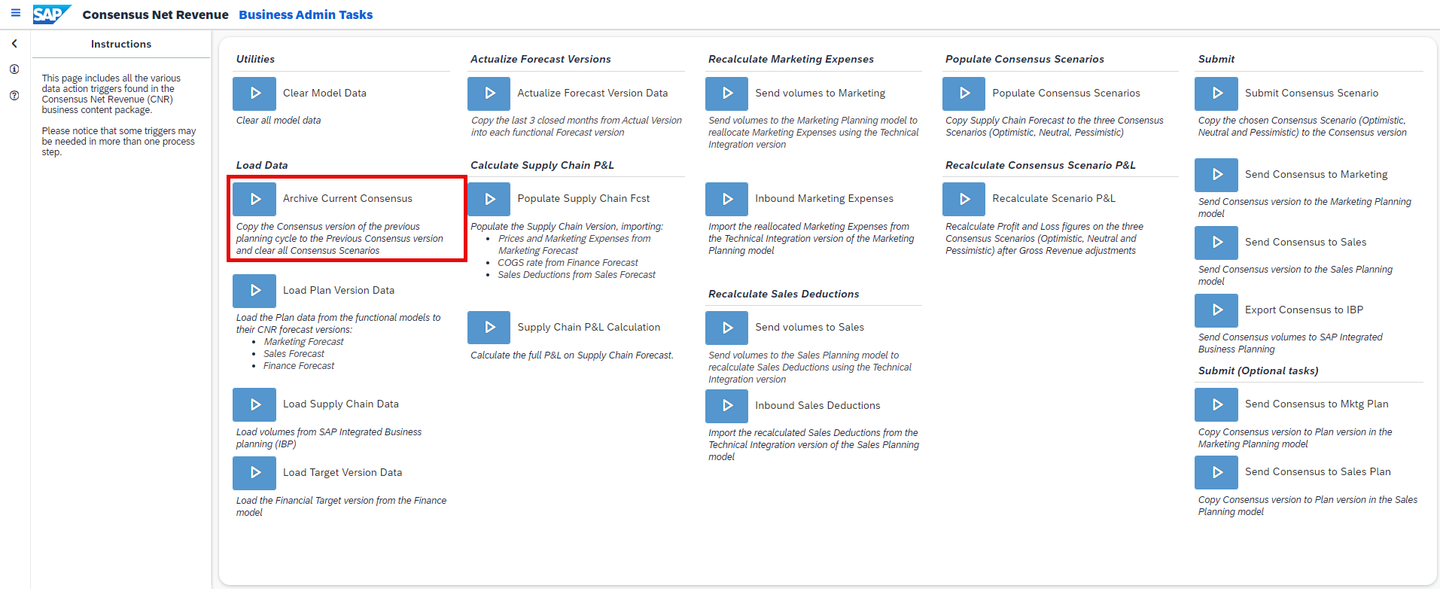Run Actualize Forecast Version Data trigger

tap(489, 93)
